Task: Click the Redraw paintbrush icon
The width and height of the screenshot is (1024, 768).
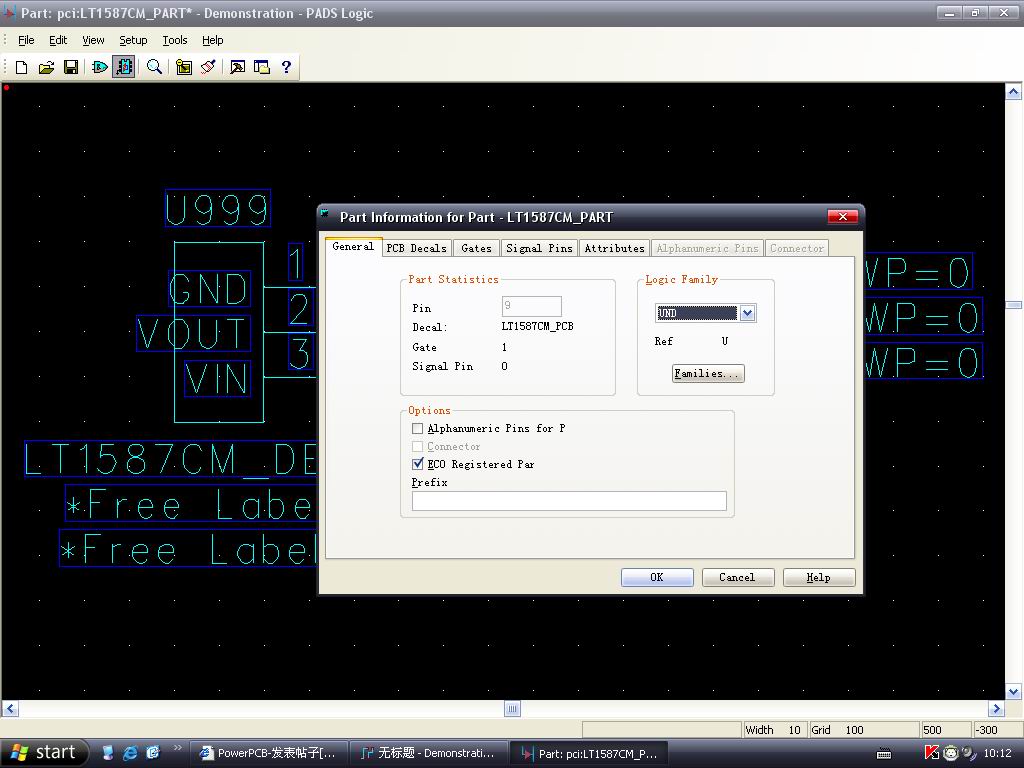Action: [208, 67]
